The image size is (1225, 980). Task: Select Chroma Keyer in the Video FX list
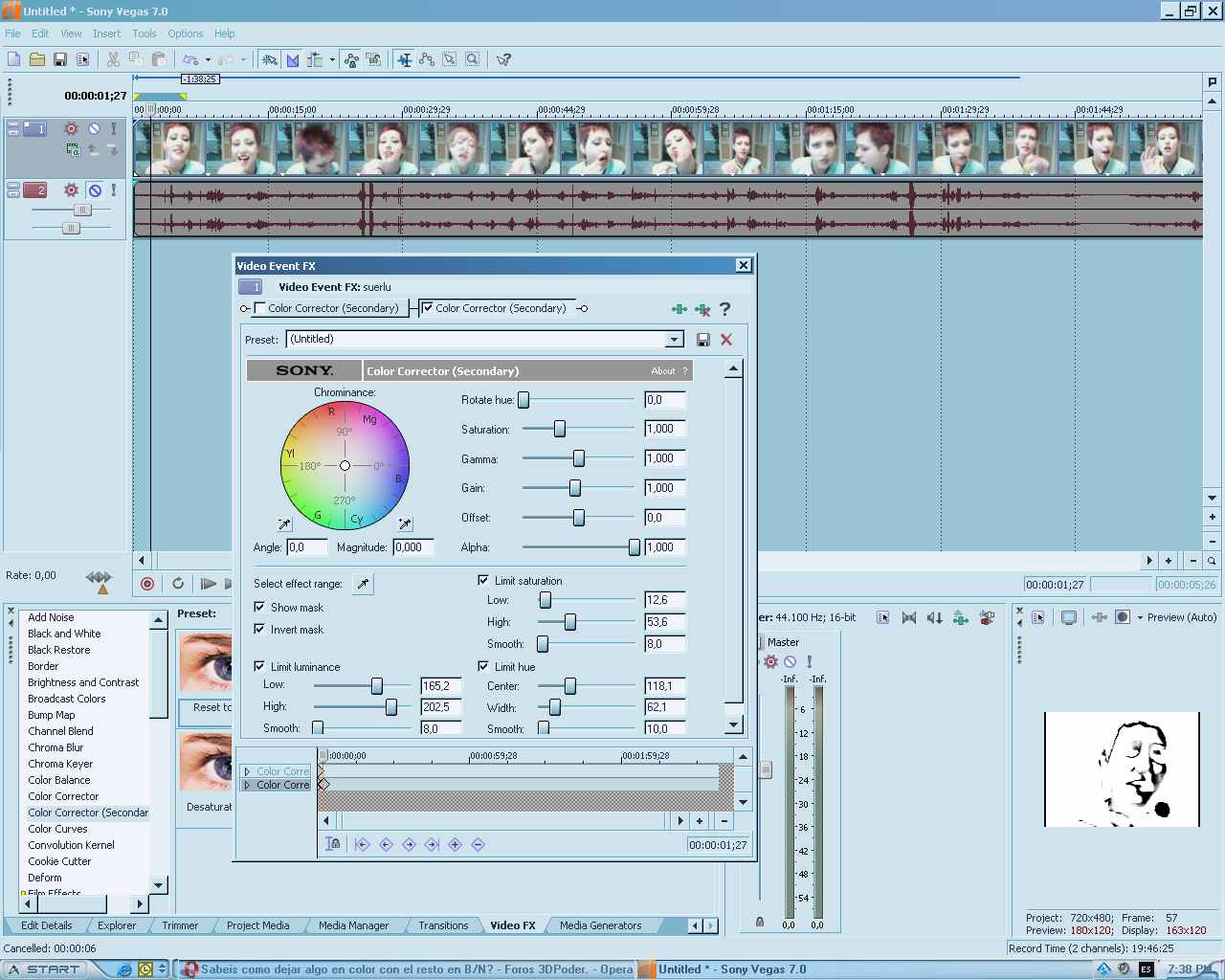coord(60,764)
